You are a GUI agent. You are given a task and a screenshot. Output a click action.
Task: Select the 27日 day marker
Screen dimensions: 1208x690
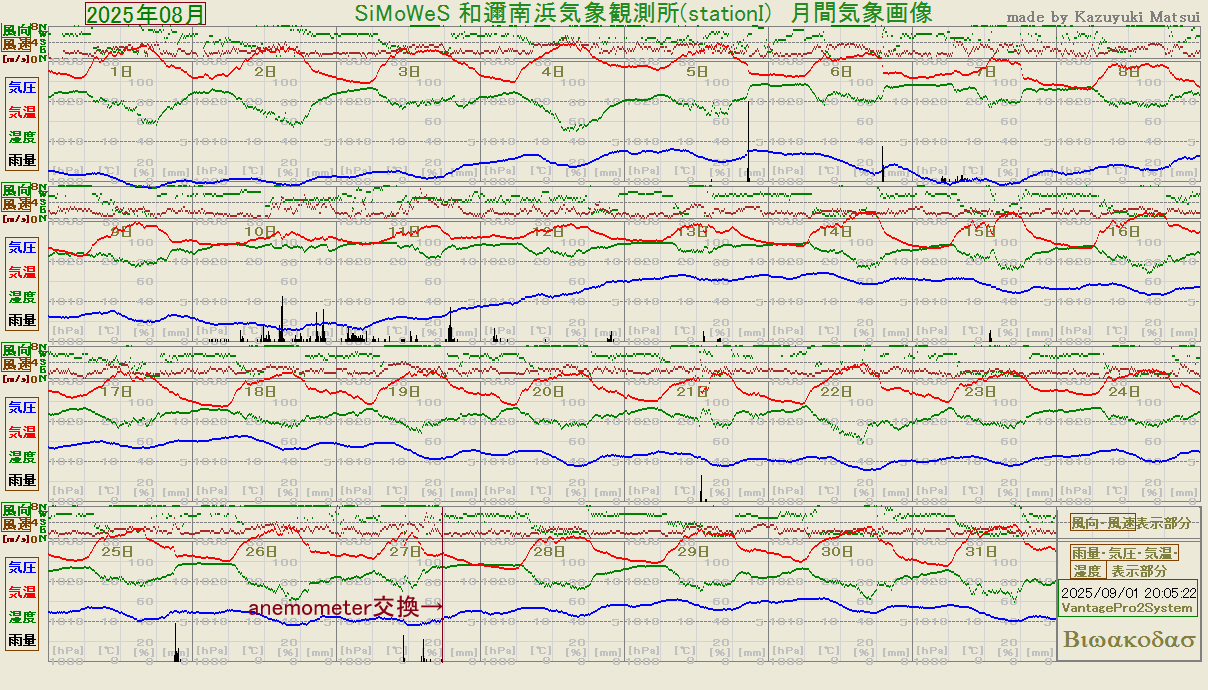tap(405, 551)
